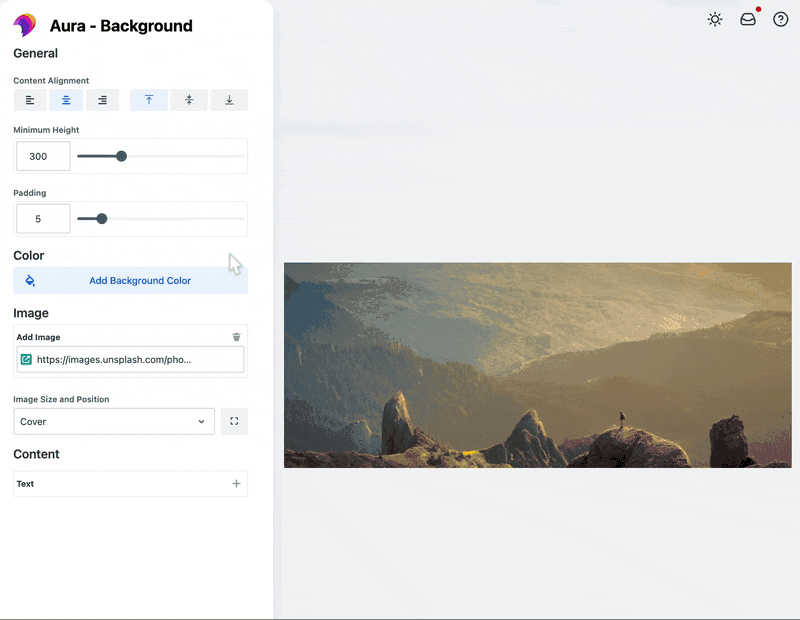Select right content alignment
The image size is (800, 620).
(x=102, y=100)
